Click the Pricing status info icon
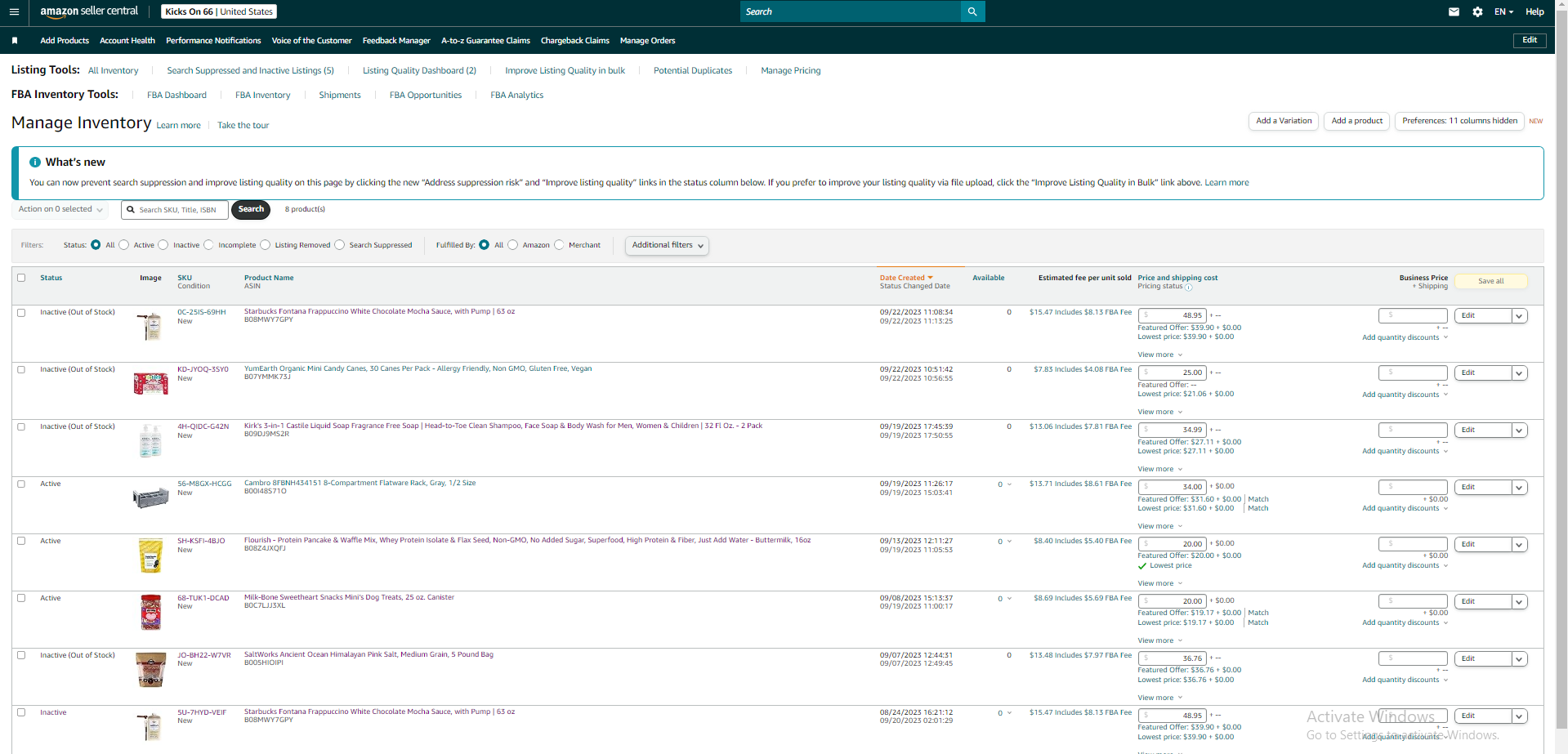Image resolution: width=1568 pixels, height=754 pixels. [x=1189, y=287]
